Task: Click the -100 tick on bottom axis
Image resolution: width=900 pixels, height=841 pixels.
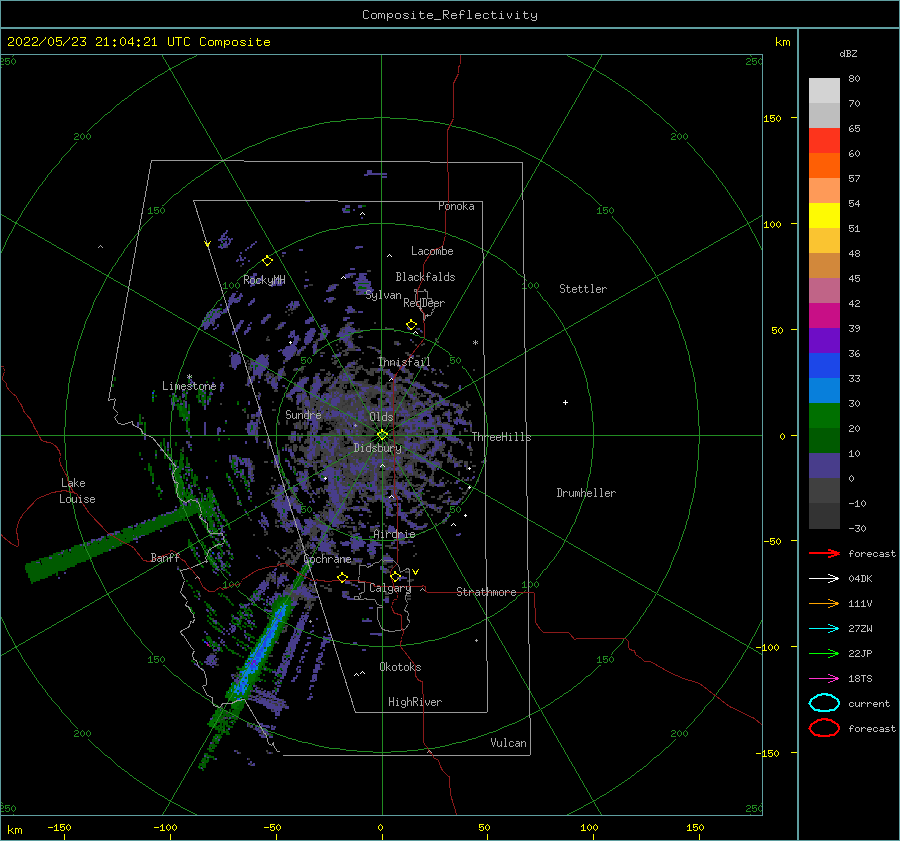Action: (x=165, y=827)
